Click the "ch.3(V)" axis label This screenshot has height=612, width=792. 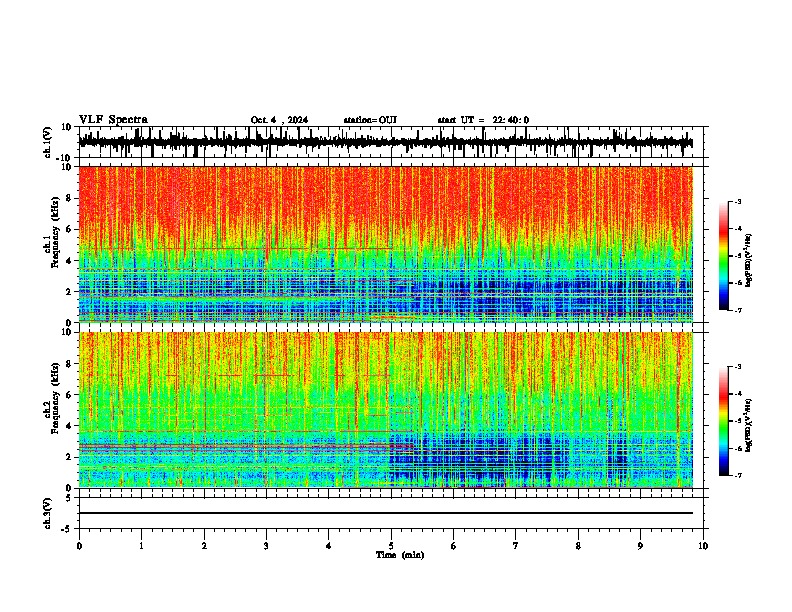pos(48,513)
